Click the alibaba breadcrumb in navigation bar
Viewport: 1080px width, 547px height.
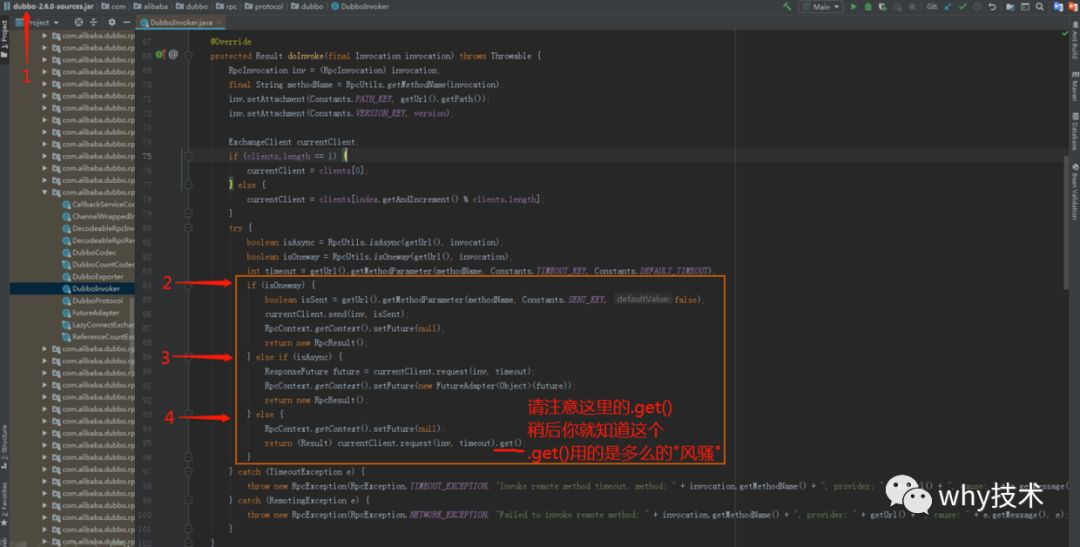pos(152,6)
